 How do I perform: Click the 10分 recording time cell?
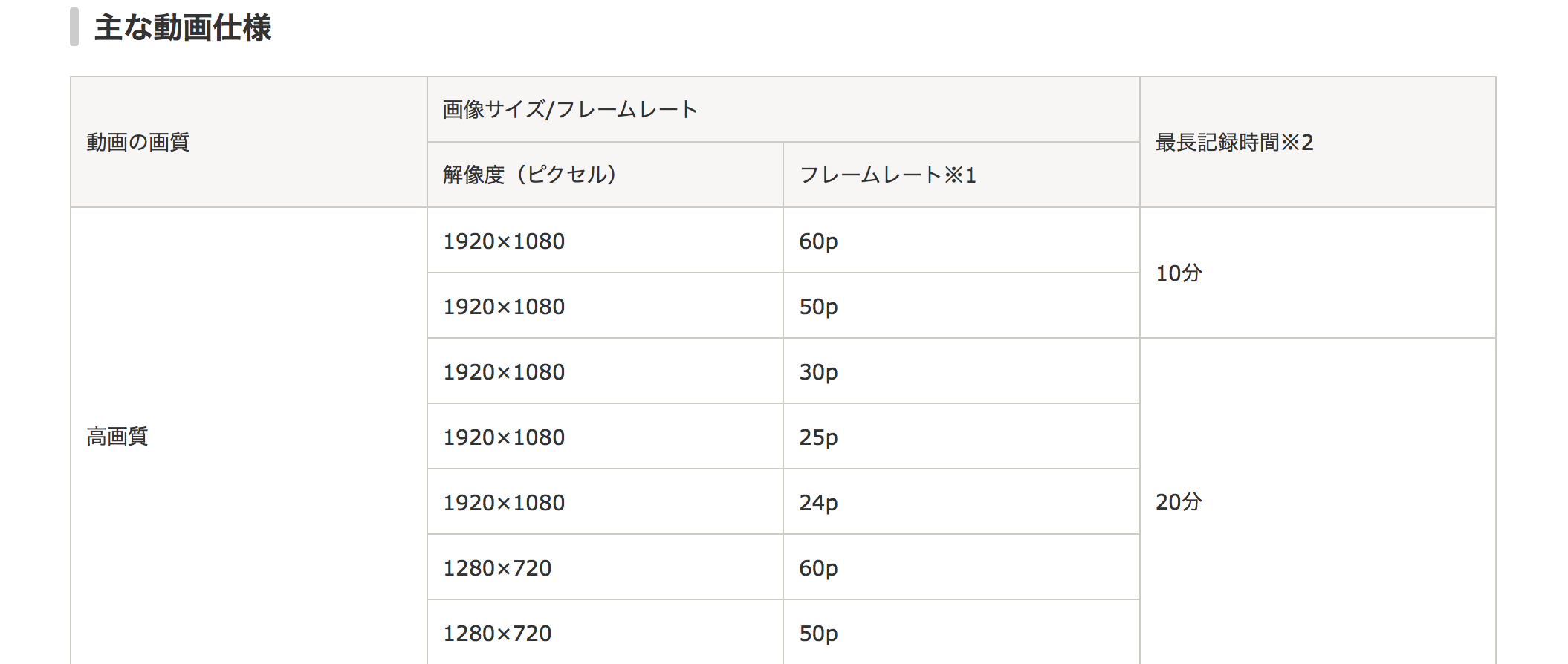click(x=1318, y=273)
